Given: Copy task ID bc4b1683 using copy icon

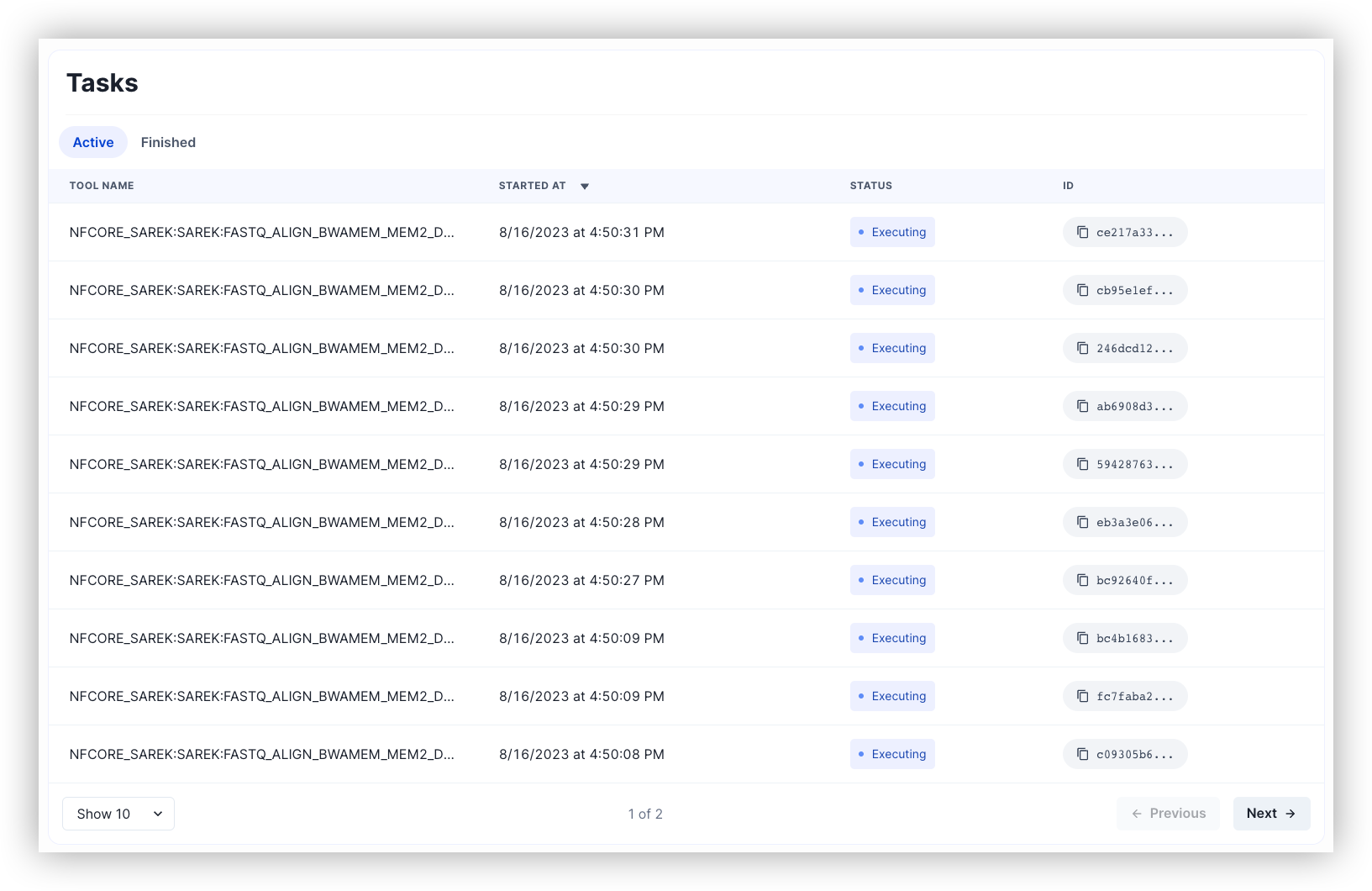Looking at the screenshot, I should pos(1082,638).
